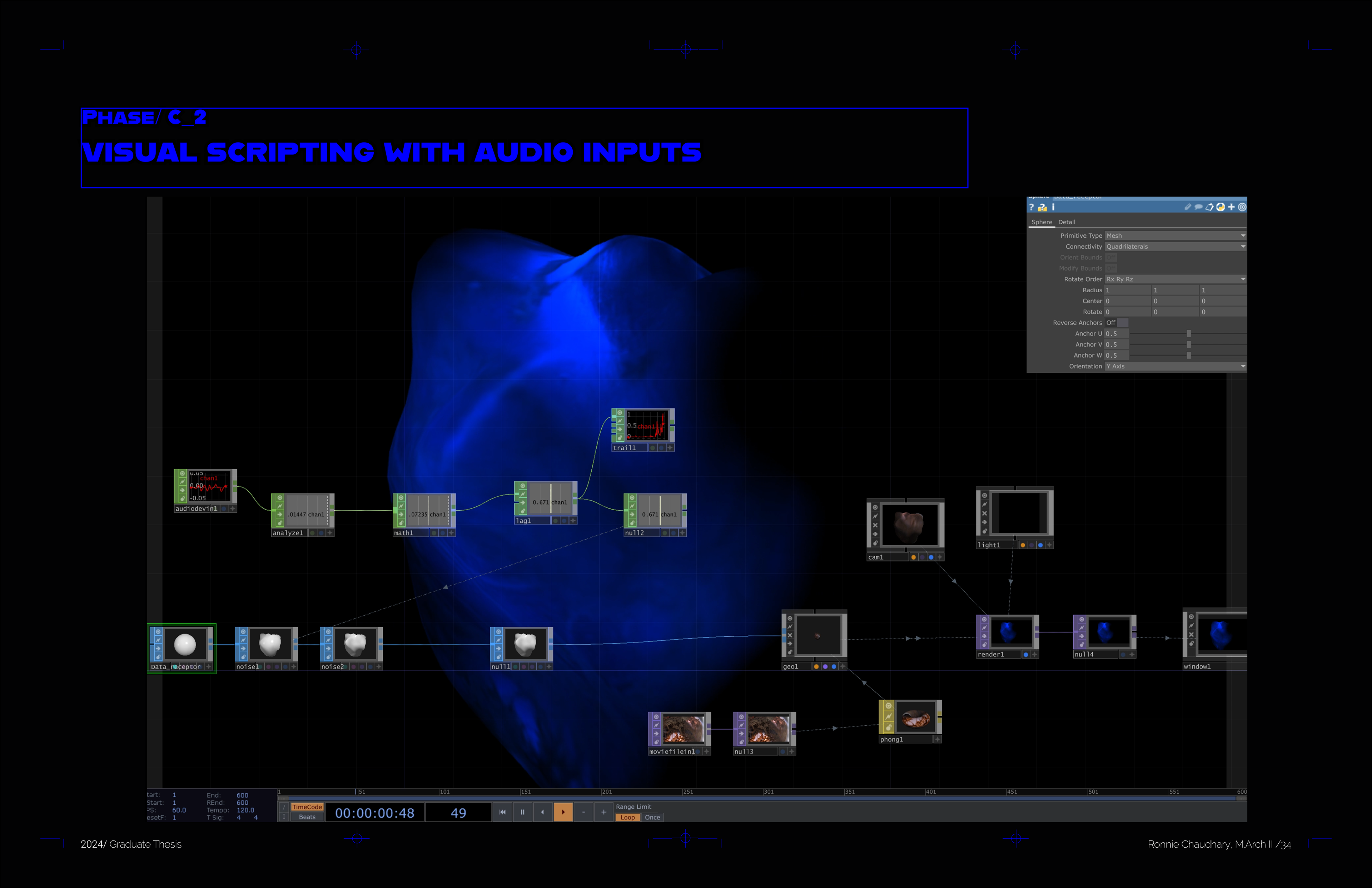1372x888 pixels.
Task: Toggle orange render flag on cam1
Action: click(914, 557)
